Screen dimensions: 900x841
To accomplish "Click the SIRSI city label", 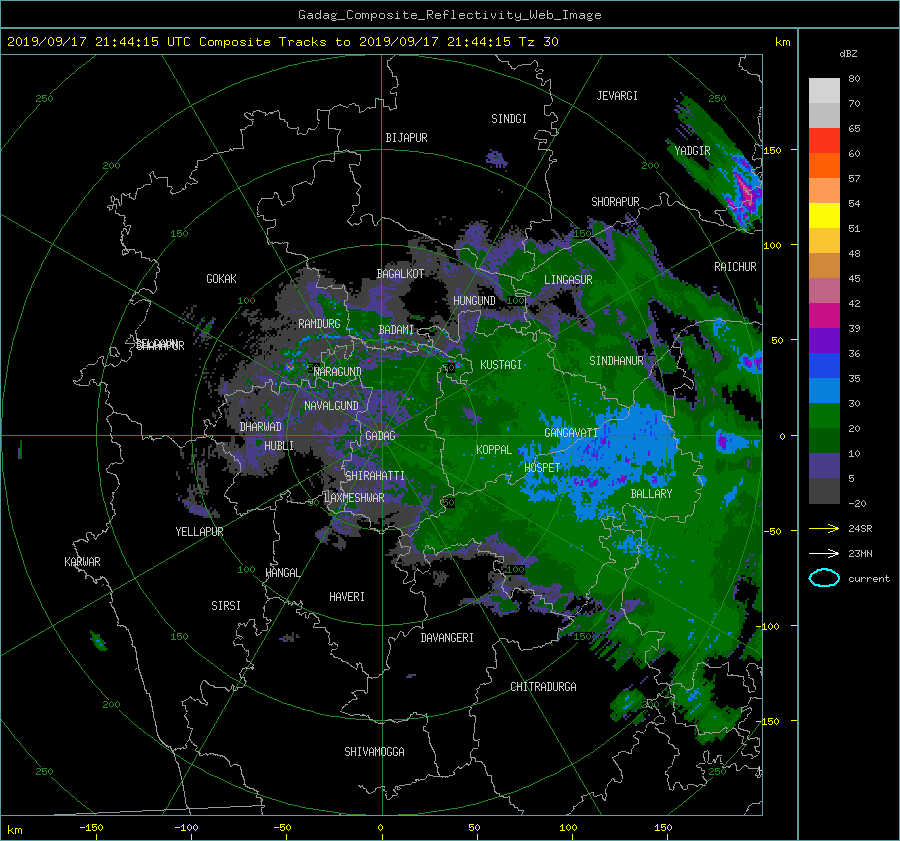I will 226,606.
